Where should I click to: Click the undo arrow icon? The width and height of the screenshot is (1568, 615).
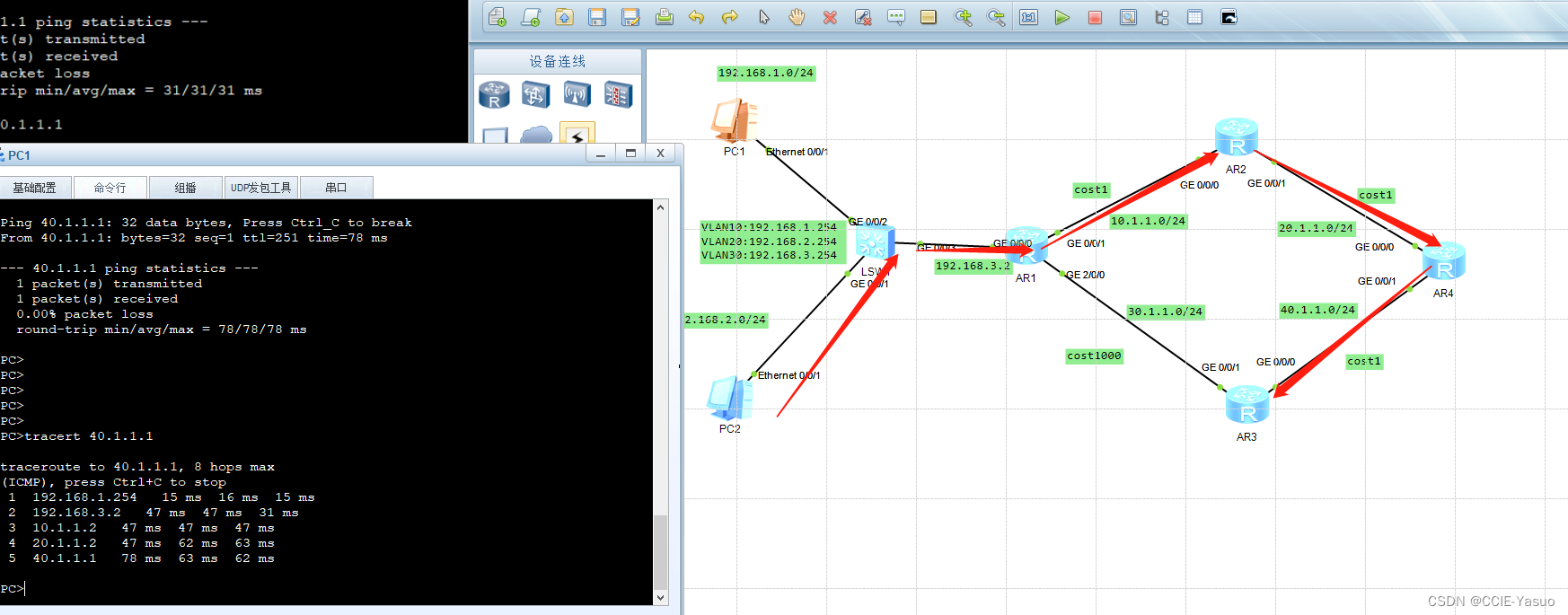697,17
